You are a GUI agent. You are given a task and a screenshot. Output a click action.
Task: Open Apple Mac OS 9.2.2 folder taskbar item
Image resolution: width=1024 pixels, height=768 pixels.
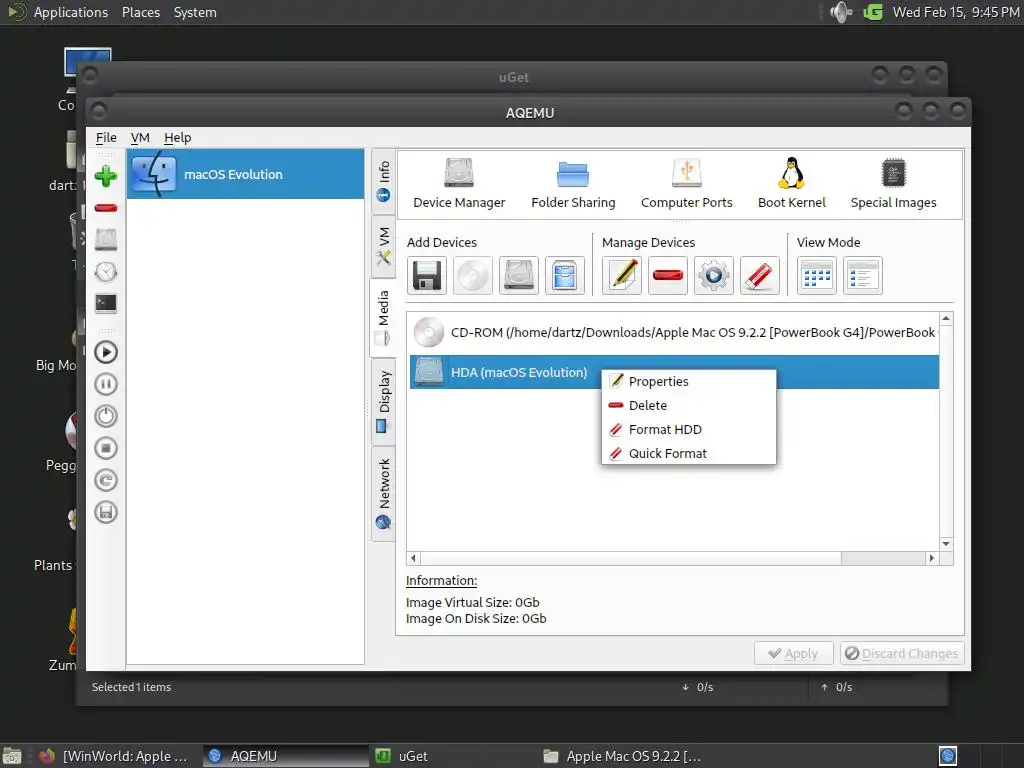(624, 756)
